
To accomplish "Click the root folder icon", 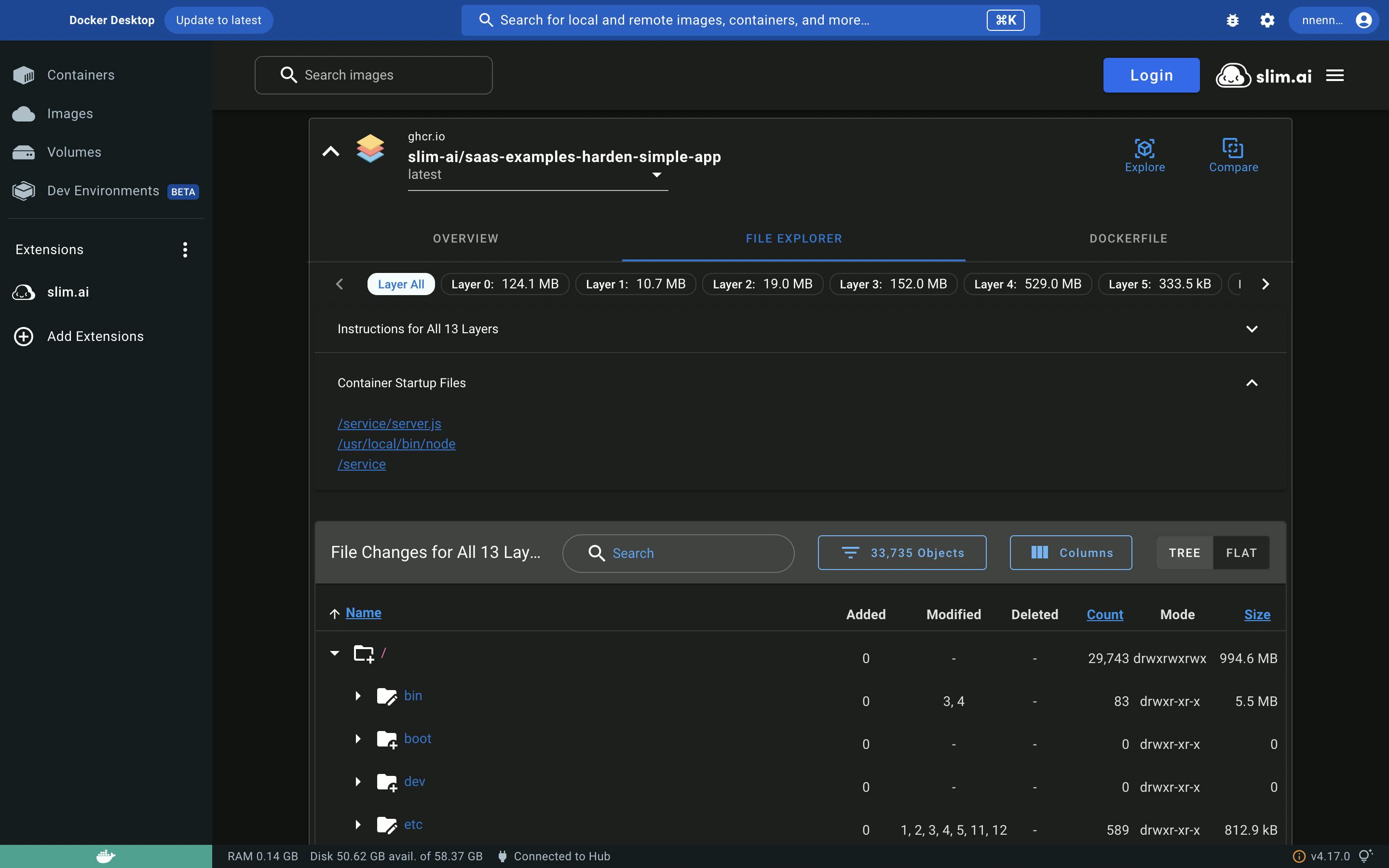I will [x=363, y=653].
